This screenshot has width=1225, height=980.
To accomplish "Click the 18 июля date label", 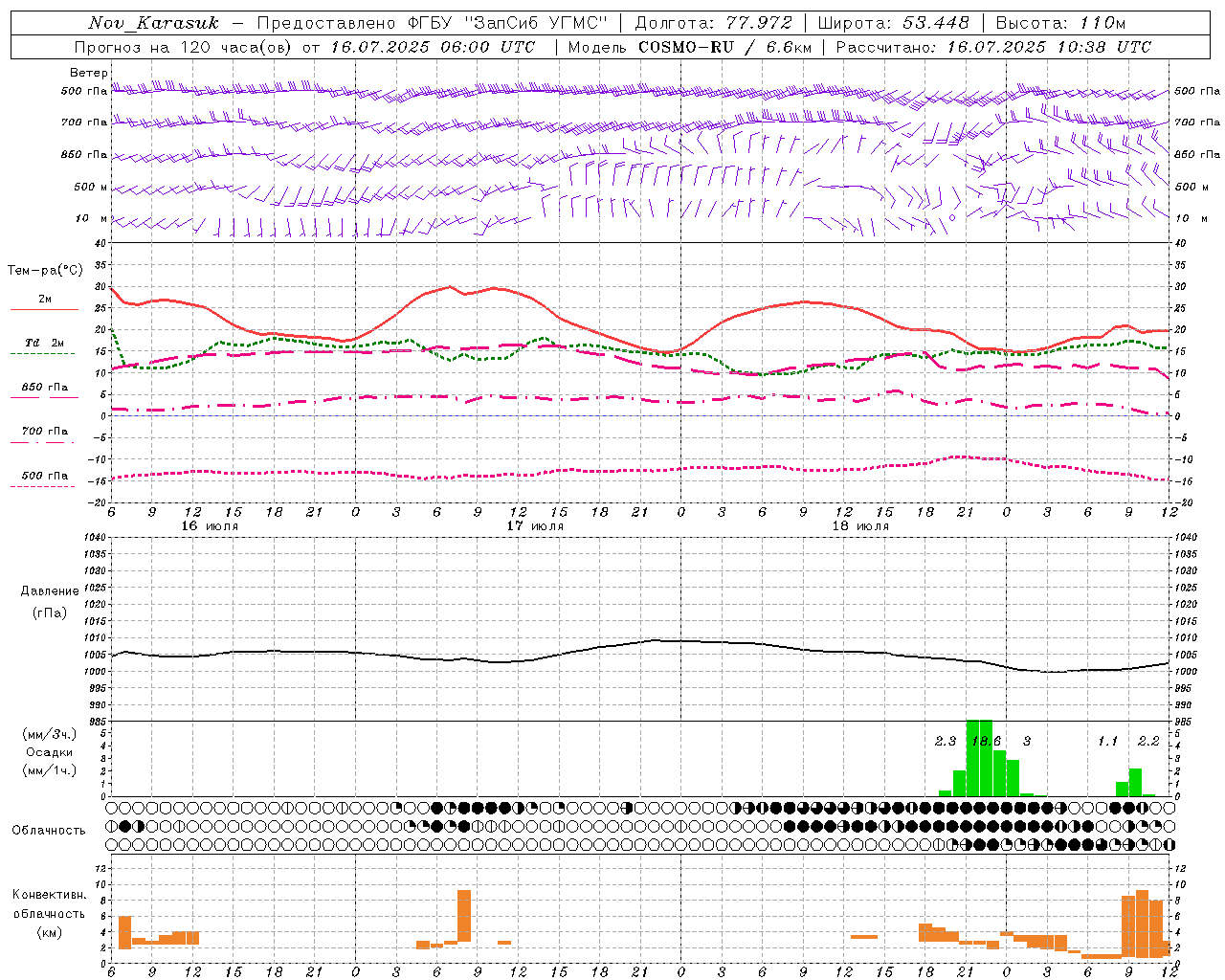I will point(860,526).
